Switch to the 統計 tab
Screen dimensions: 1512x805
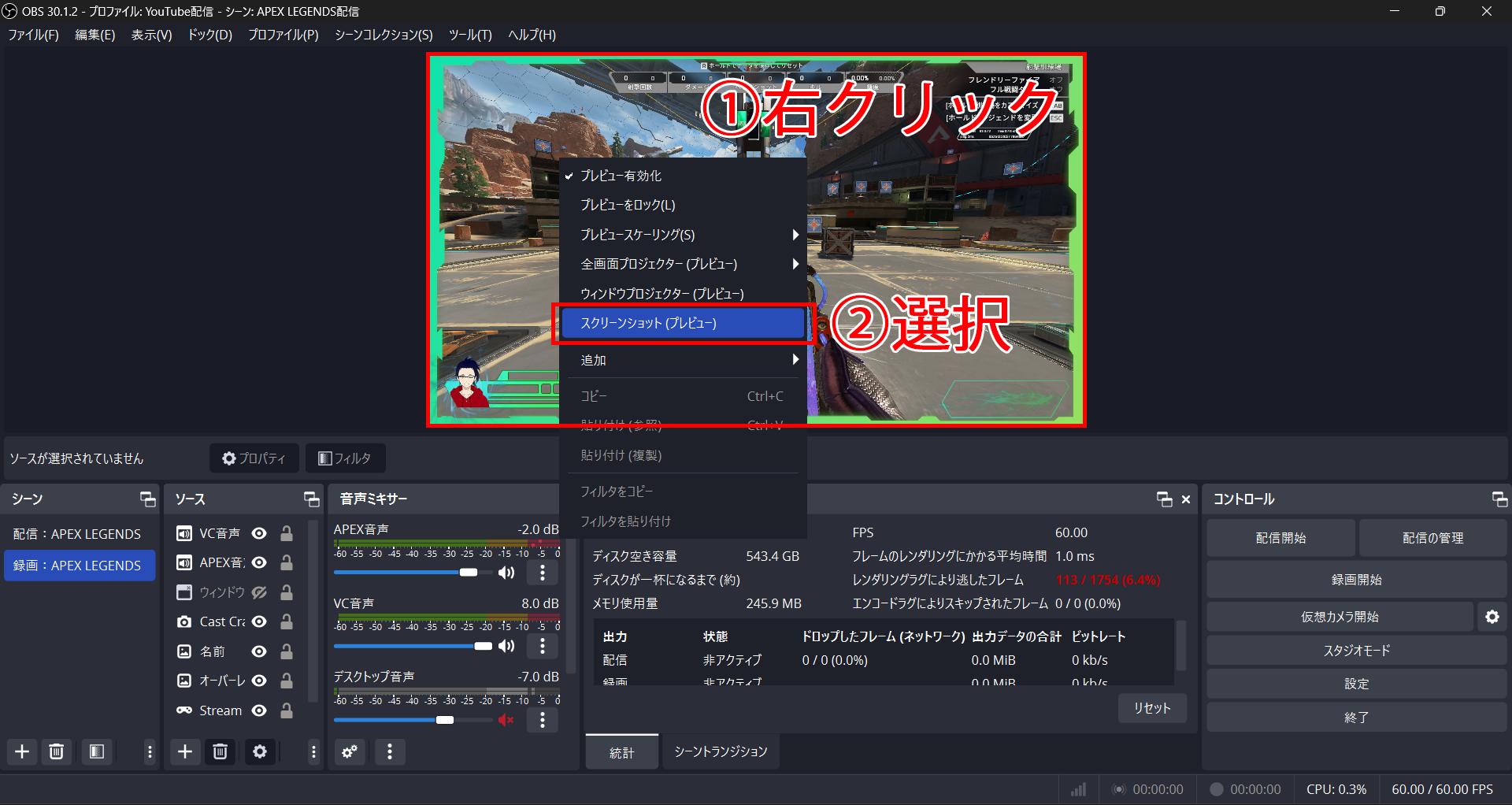click(622, 752)
